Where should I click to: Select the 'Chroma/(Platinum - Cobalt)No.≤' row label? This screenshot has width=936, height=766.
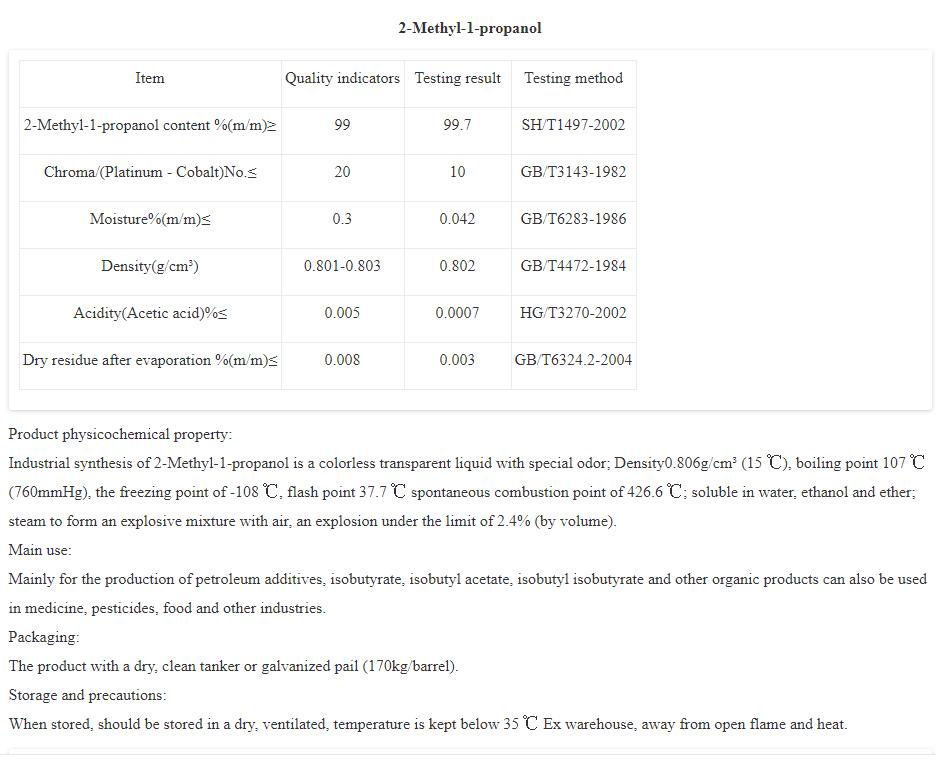click(150, 172)
